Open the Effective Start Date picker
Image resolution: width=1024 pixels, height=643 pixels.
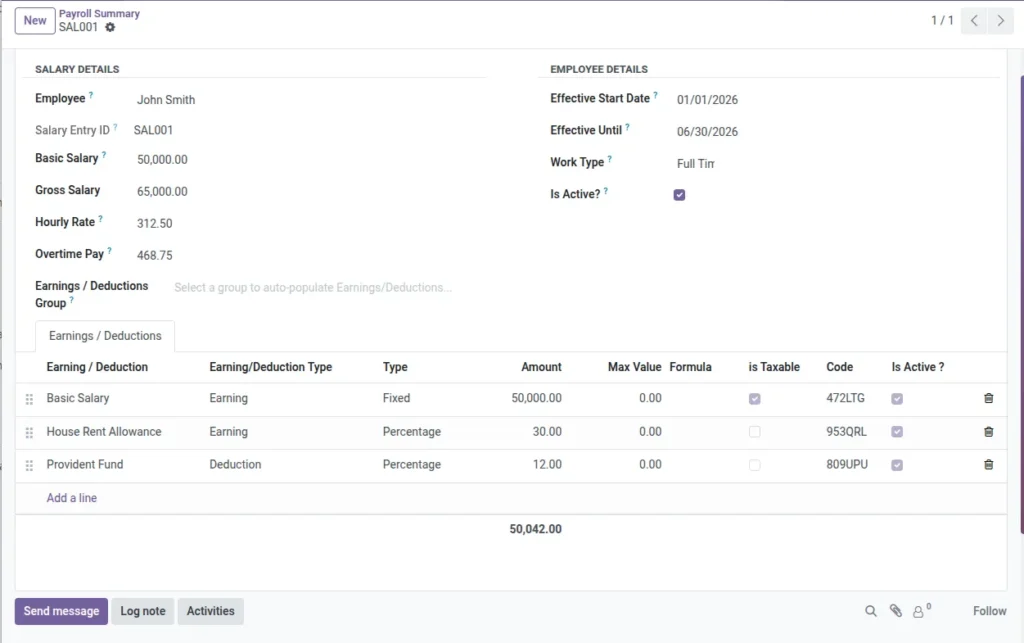pyautogui.click(x=707, y=100)
